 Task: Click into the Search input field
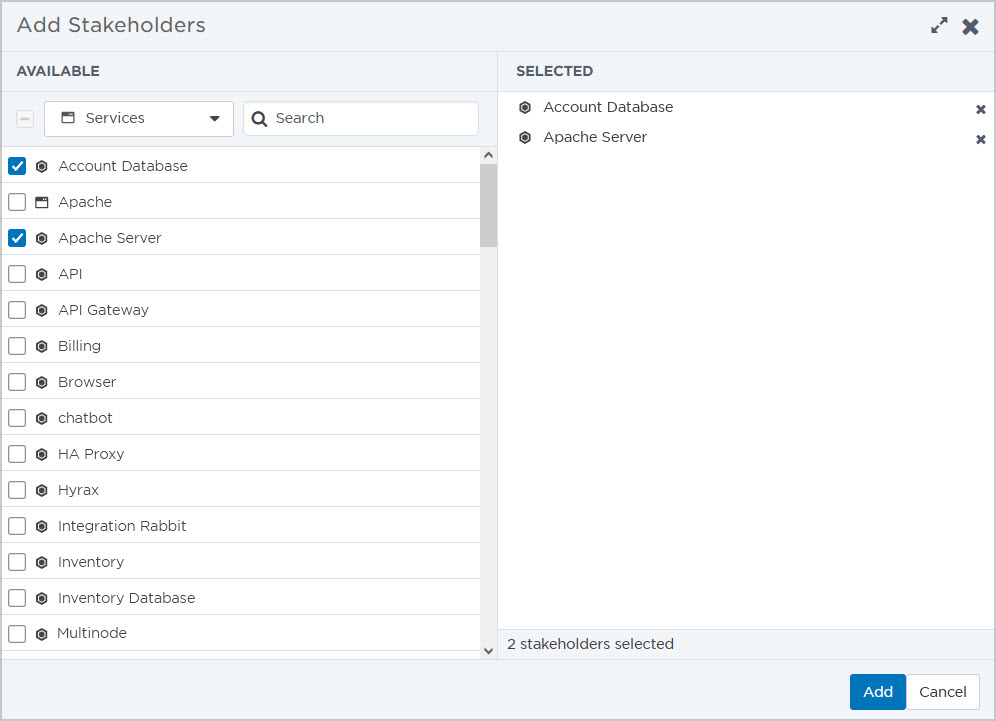point(361,119)
